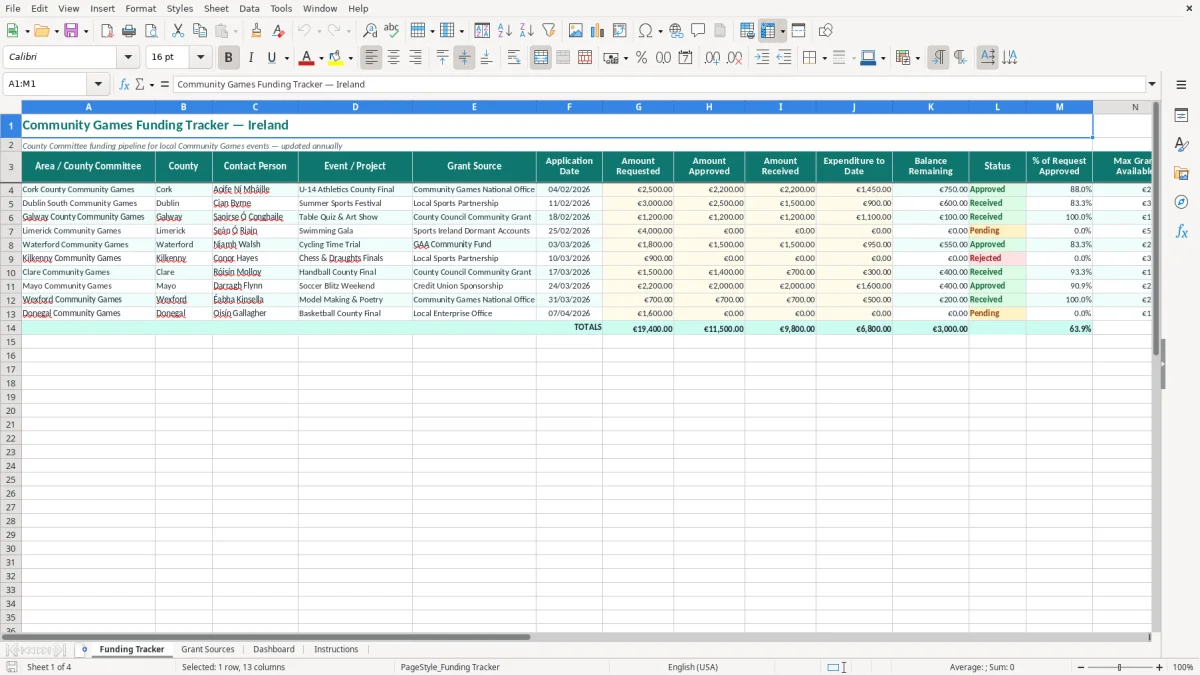The image size is (1200, 675).
Task: Format as date calendar icon
Action: [x=685, y=58]
